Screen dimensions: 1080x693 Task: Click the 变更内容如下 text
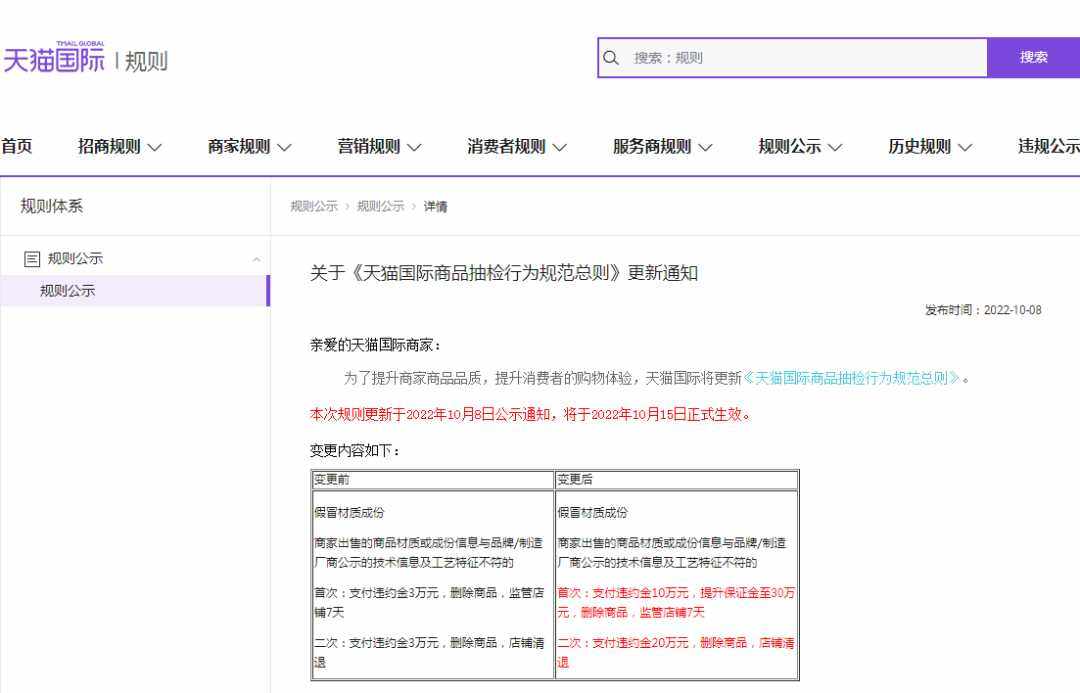tap(354, 451)
